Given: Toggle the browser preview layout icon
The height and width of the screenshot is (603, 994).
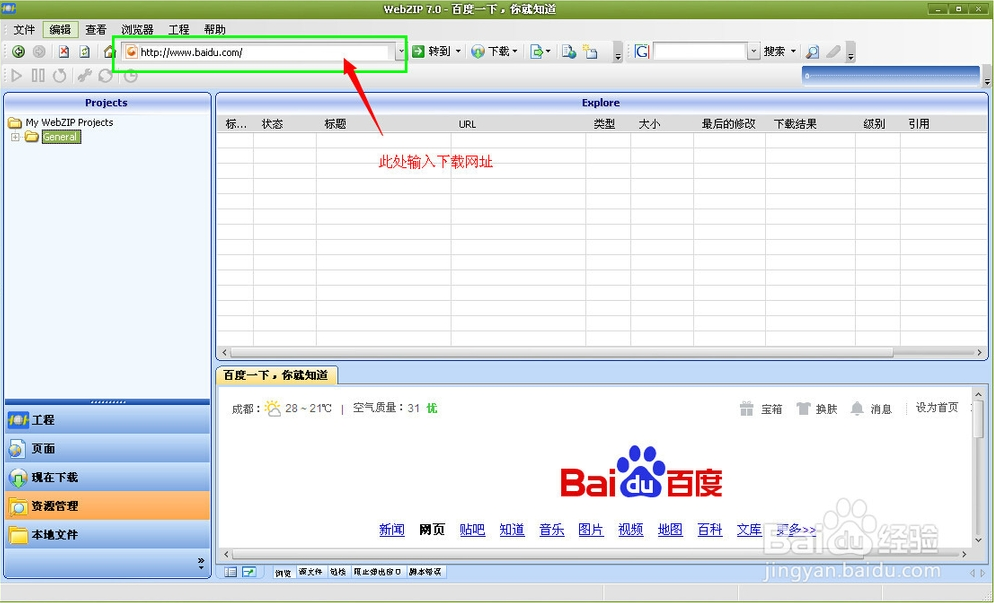Looking at the screenshot, I should coord(248,572).
